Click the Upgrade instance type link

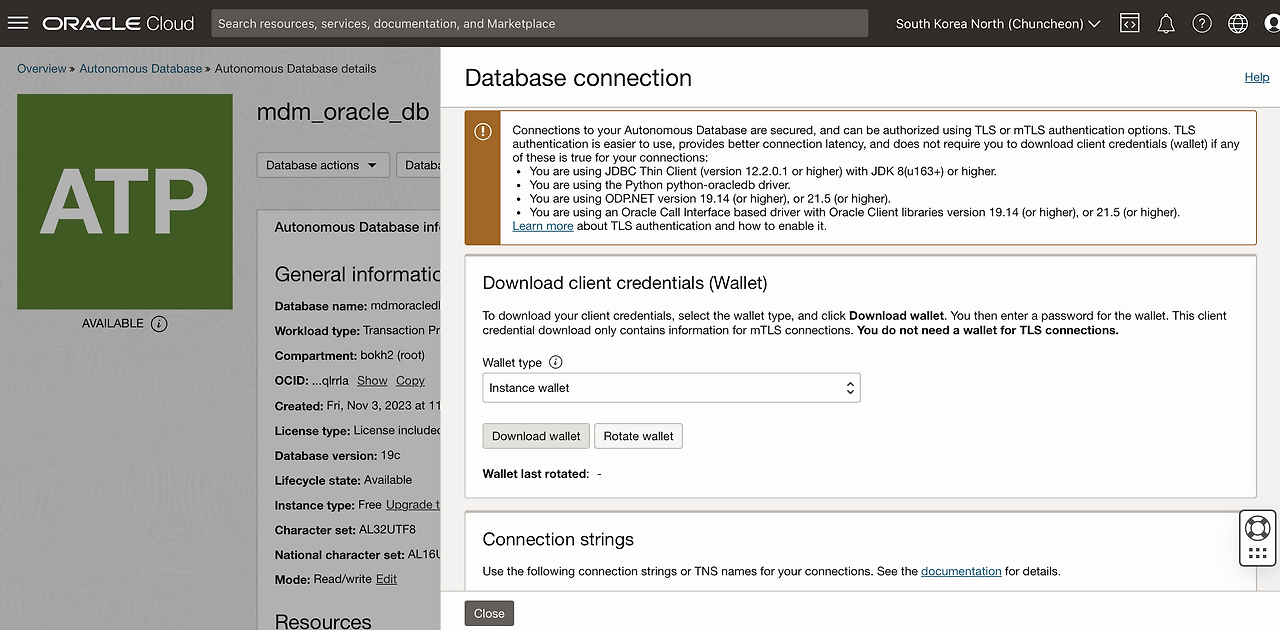click(413, 505)
